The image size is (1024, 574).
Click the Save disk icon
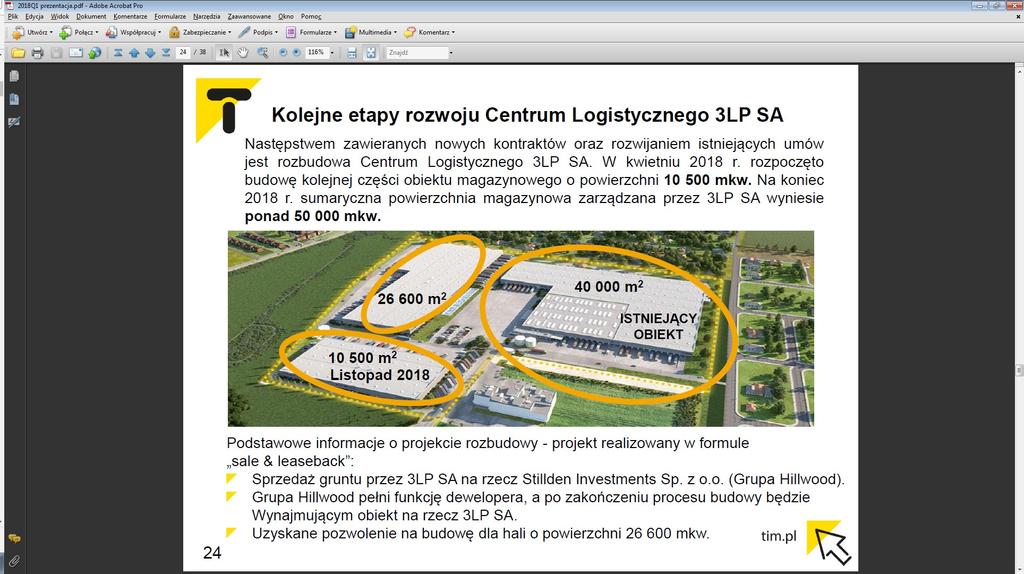57,53
